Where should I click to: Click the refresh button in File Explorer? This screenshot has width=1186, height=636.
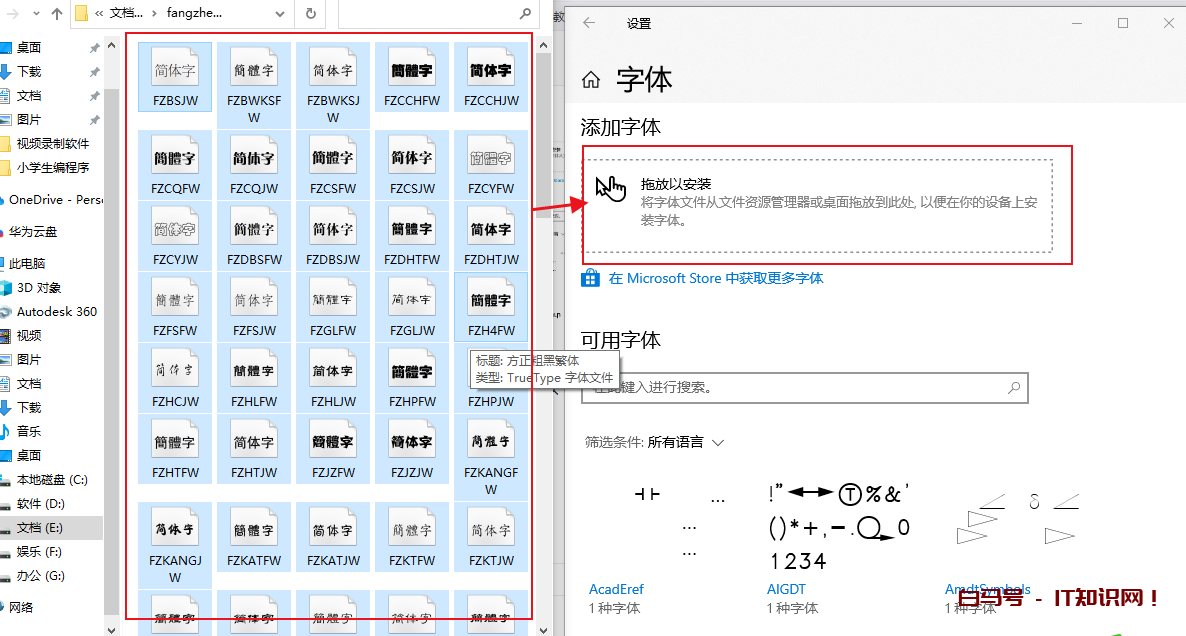[x=311, y=14]
